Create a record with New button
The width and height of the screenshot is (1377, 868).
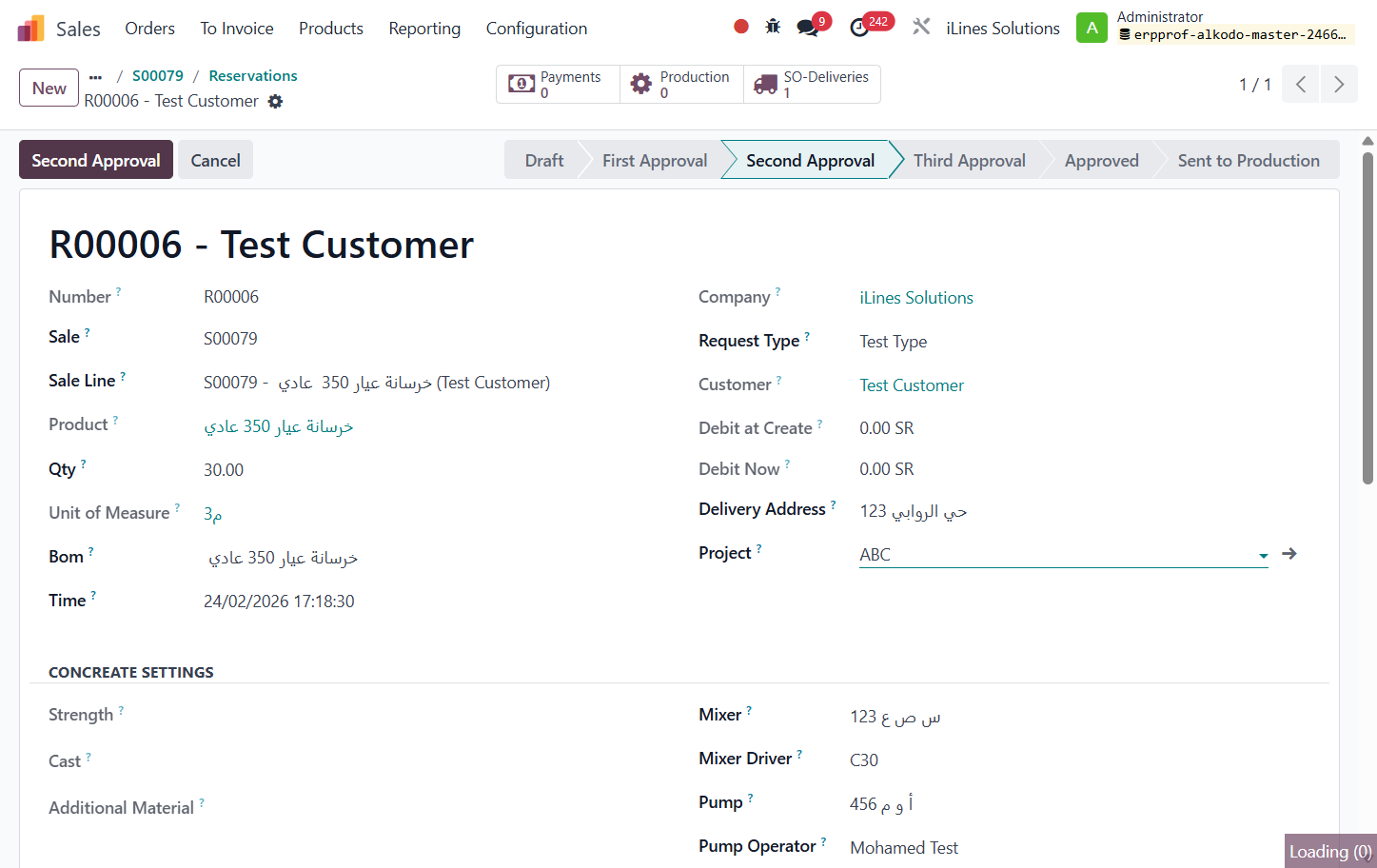coord(49,88)
